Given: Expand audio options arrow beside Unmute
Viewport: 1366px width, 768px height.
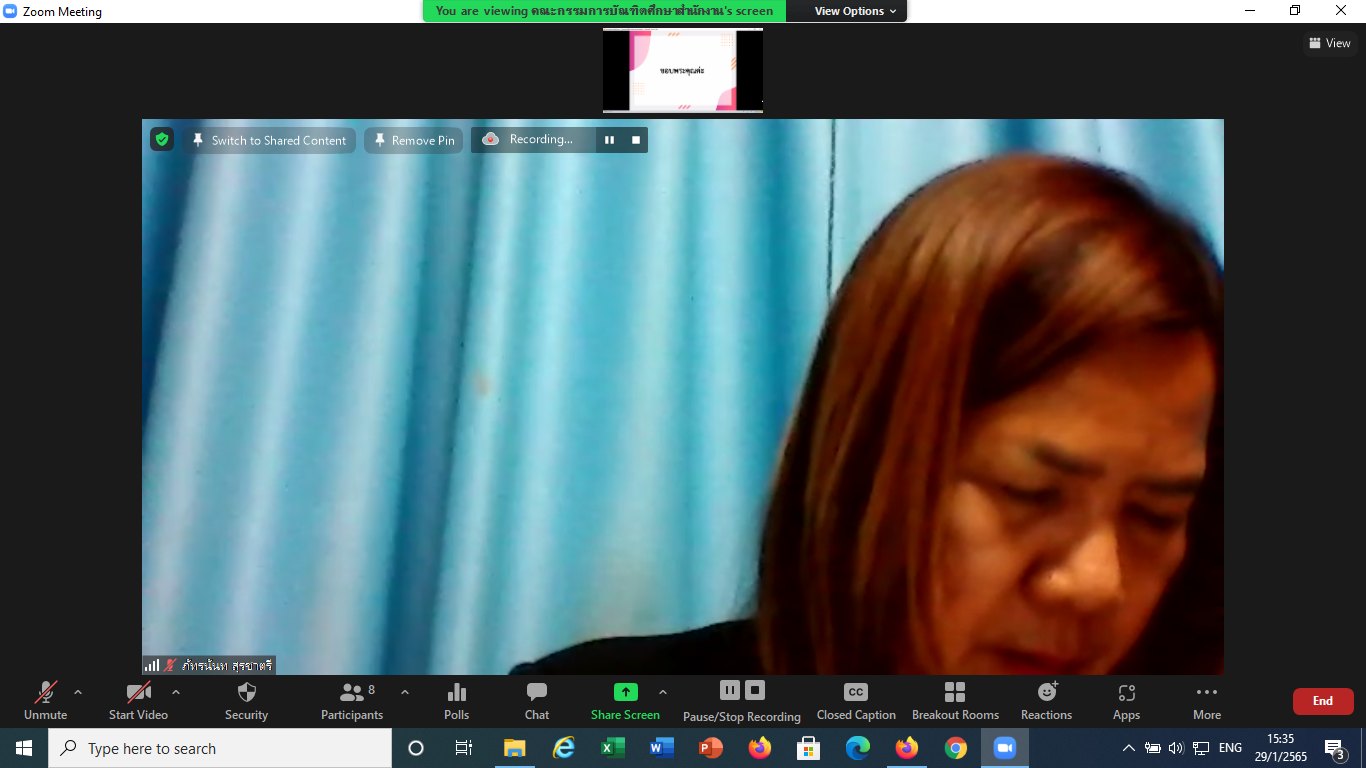Looking at the screenshot, I should (x=78, y=692).
